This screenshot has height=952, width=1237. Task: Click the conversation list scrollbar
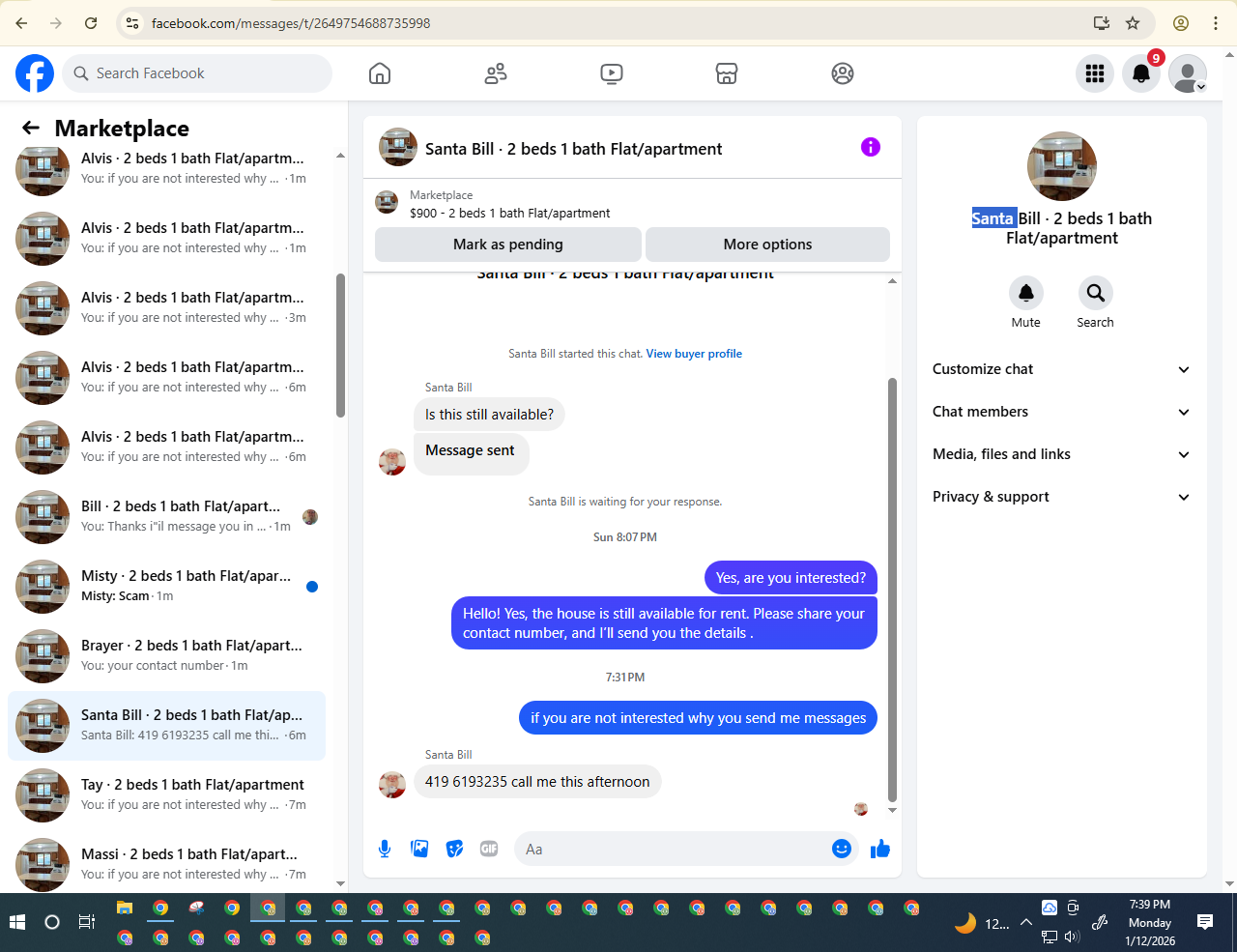click(340, 345)
